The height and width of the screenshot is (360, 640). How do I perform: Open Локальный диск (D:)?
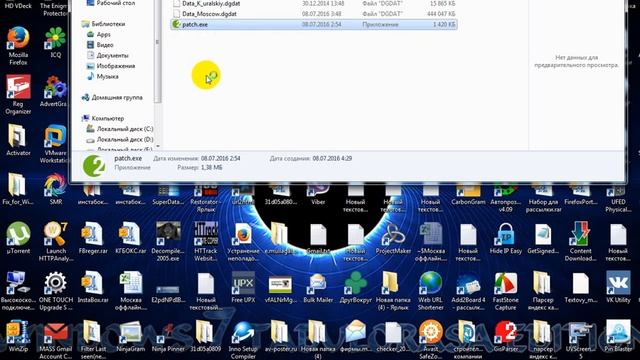pos(120,140)
